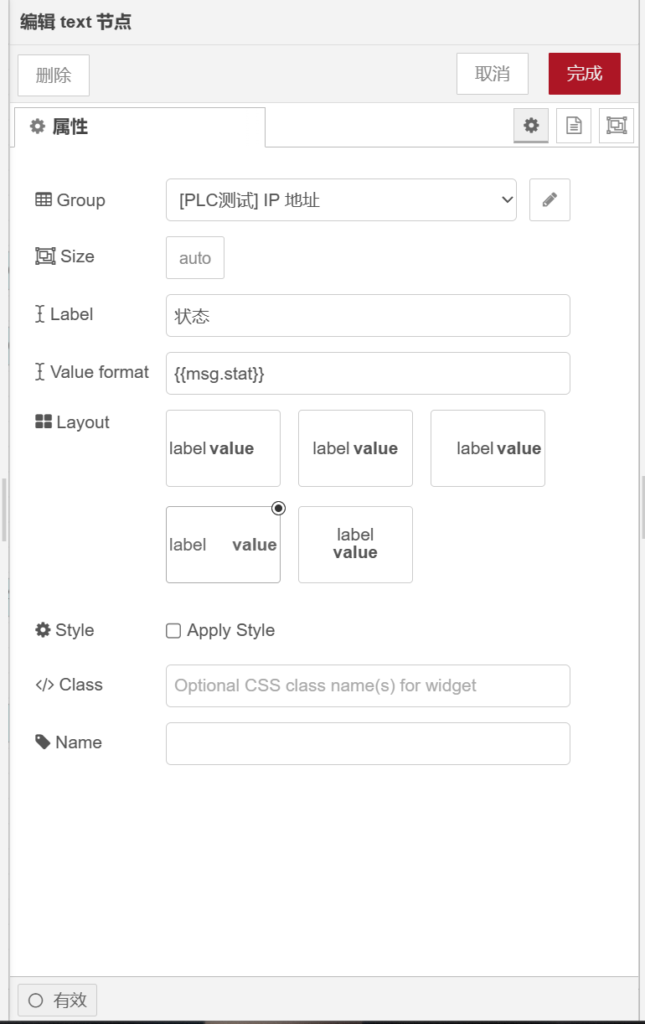The image size is (645, 1024).
Task: Open the Size auto selector
Action: 195,258
